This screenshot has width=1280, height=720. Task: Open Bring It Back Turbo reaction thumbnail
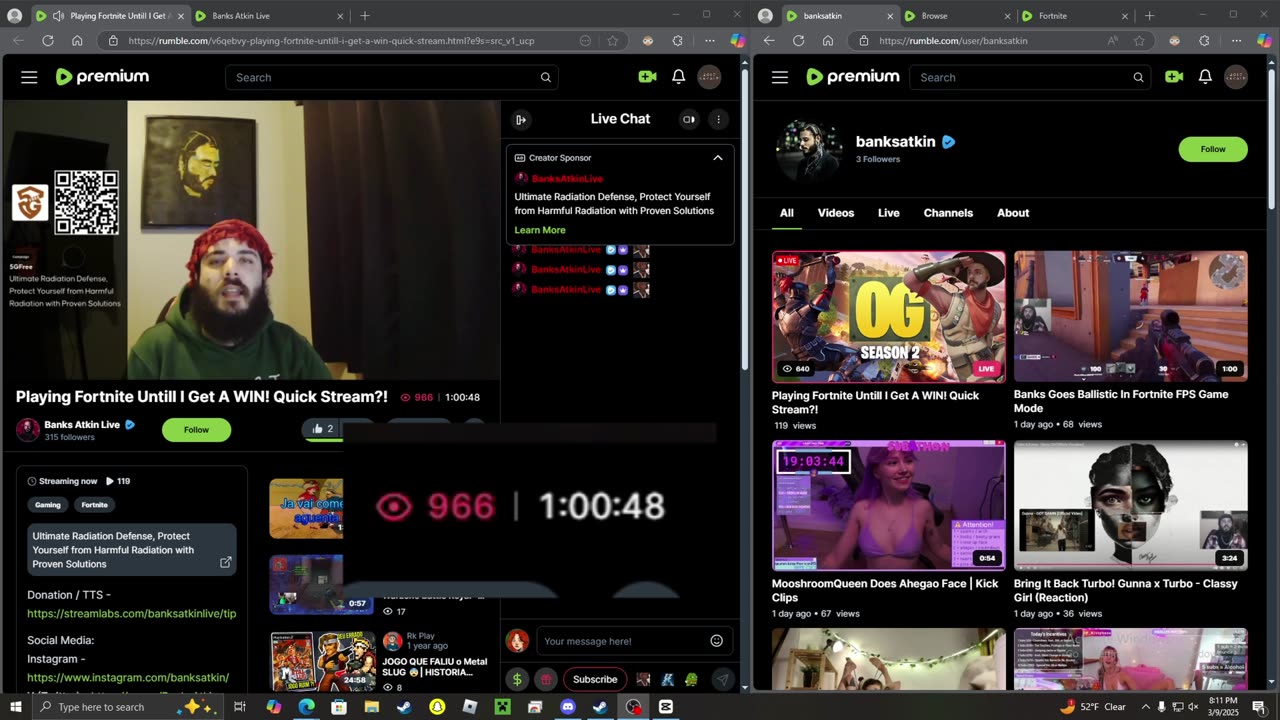[1131, 506]
